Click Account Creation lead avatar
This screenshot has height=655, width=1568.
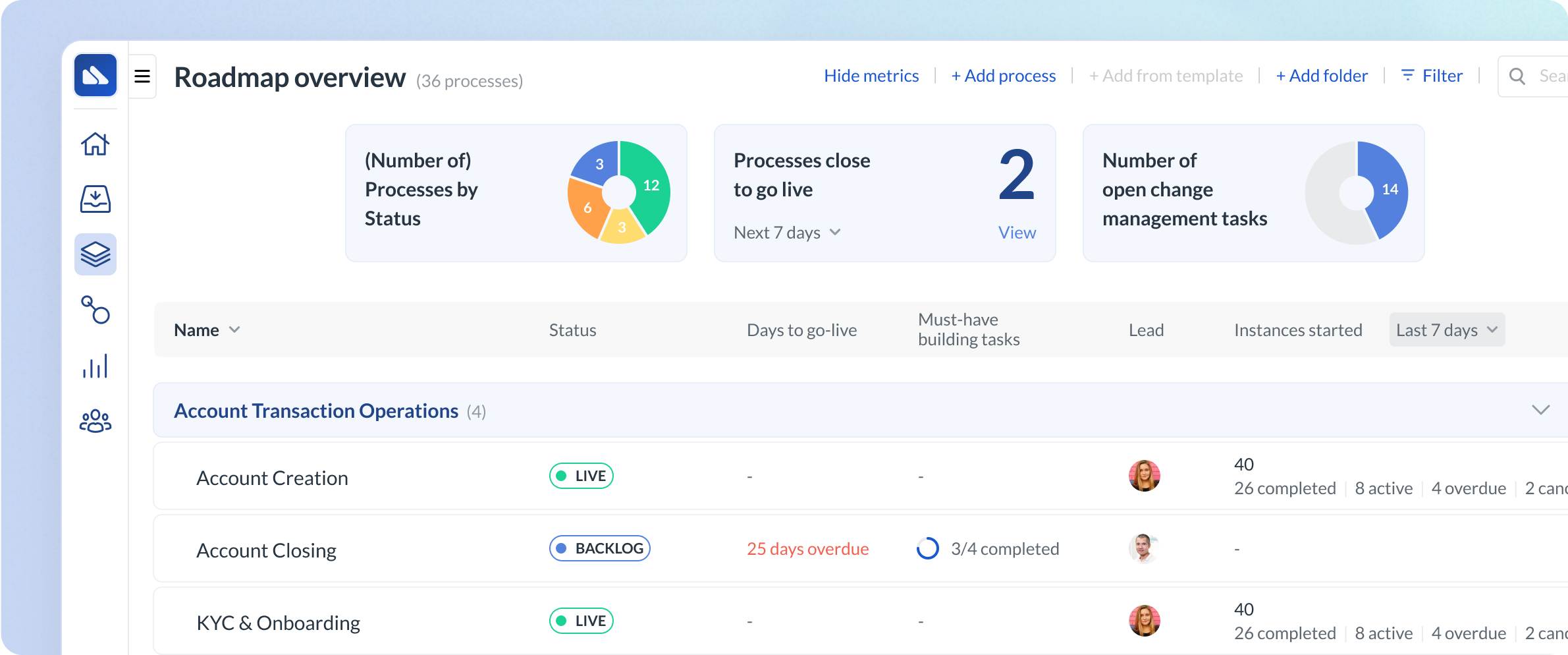point(1145,476)
